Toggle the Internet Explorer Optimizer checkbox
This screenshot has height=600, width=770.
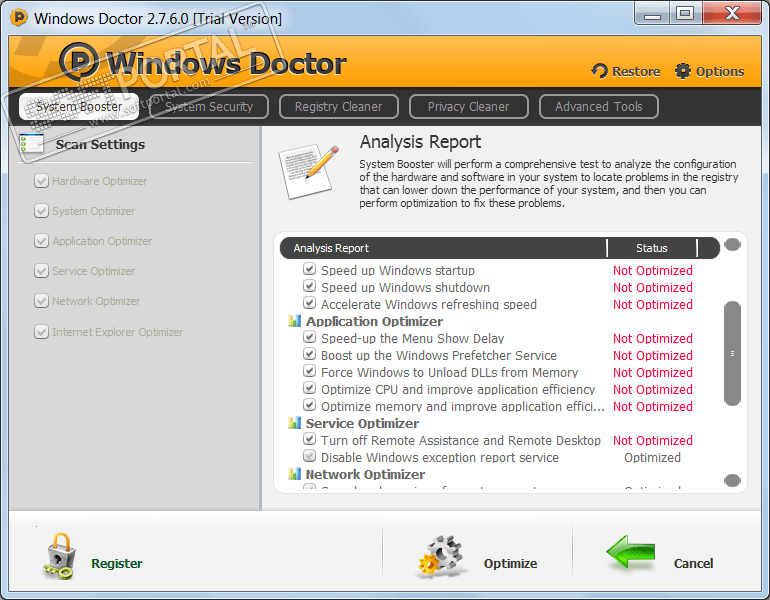coord(41,331)
